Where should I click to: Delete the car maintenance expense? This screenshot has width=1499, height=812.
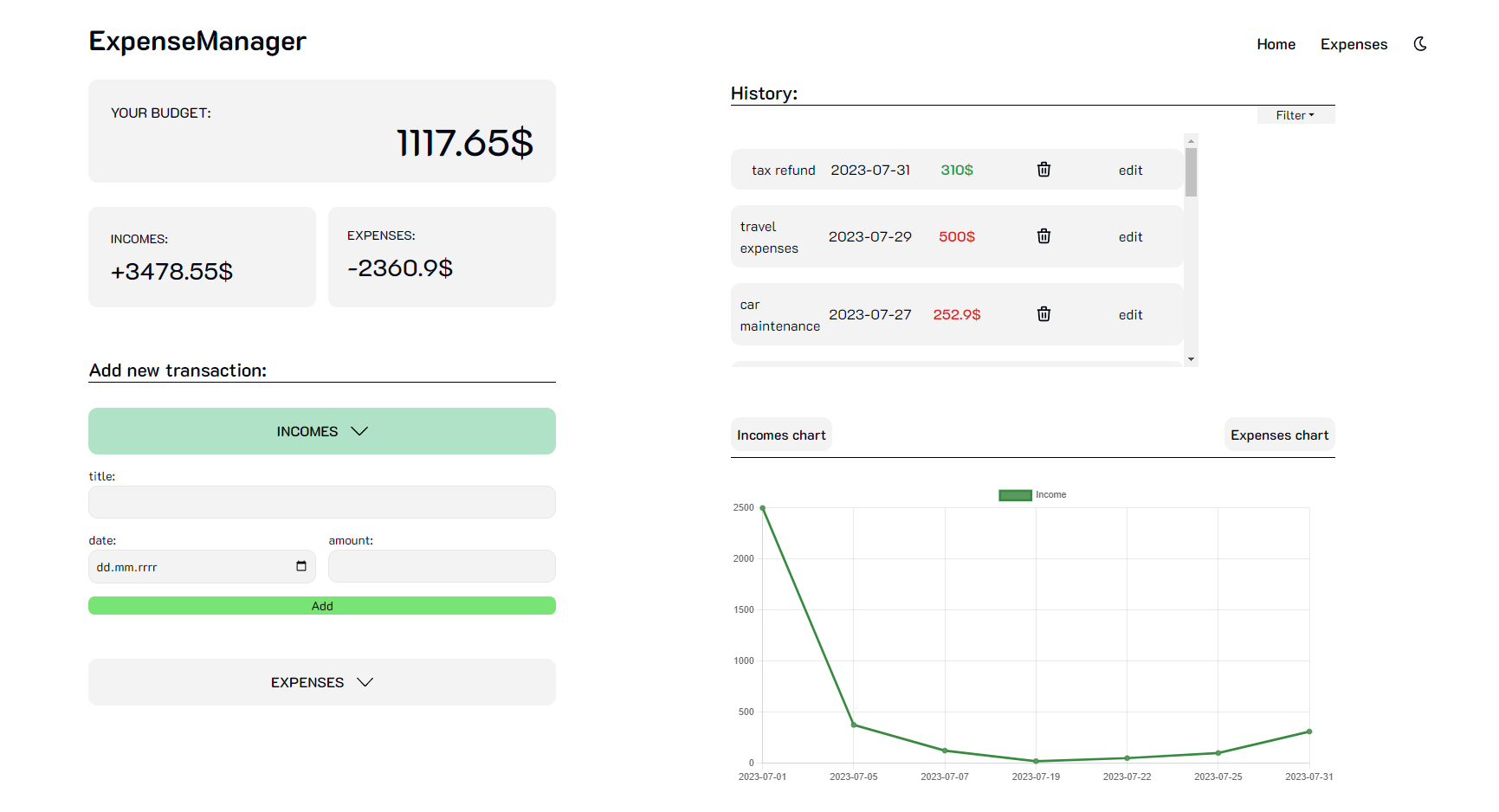[1043, 313]
